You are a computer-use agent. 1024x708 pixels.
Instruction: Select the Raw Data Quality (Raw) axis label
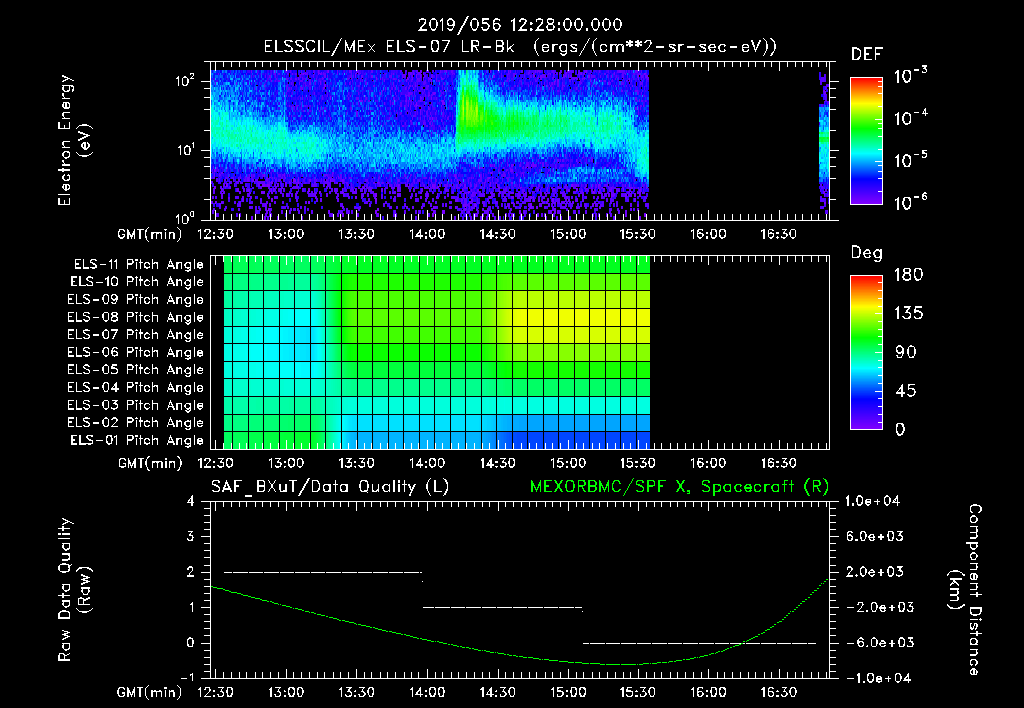click(74, 590)
